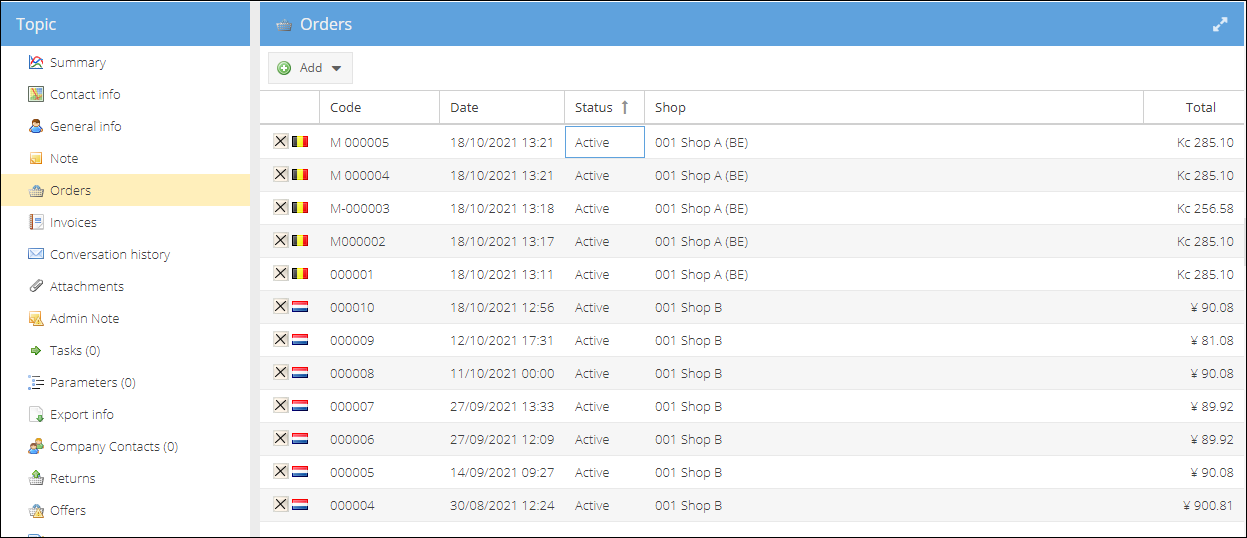Click the General info person icon

click(36, 126)
